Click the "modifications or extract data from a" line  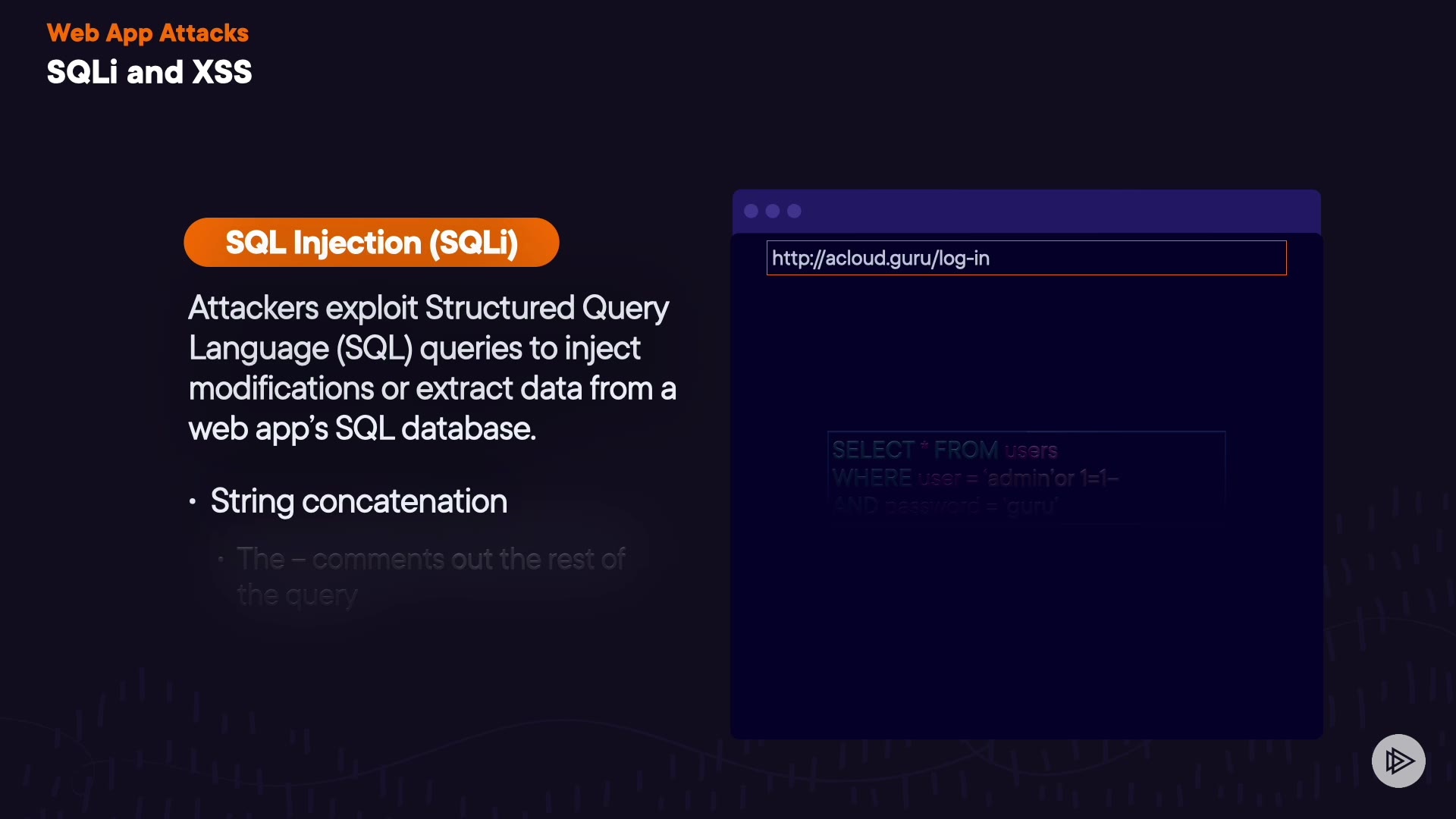click(432, 388)
